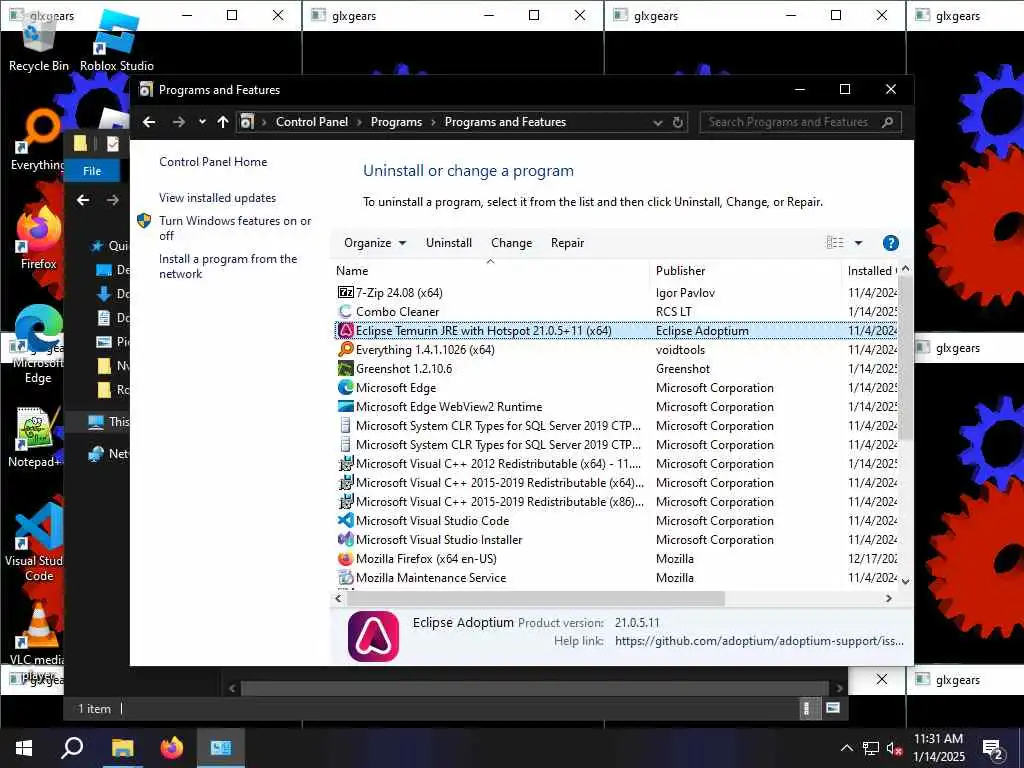Screen dimensions: 1024x768
Task: Open View installed updates link
Action: click(x=217, y=198)
